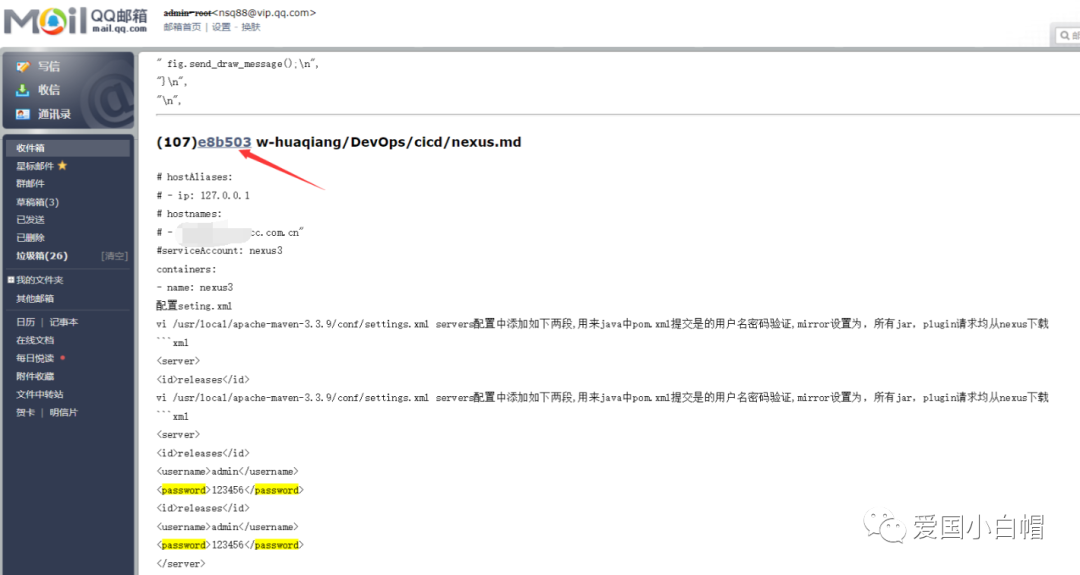Click '#serviceAccount: nexus3' line
The height and width of the screenshot is (575, 1080).
[x=220, y=251]
